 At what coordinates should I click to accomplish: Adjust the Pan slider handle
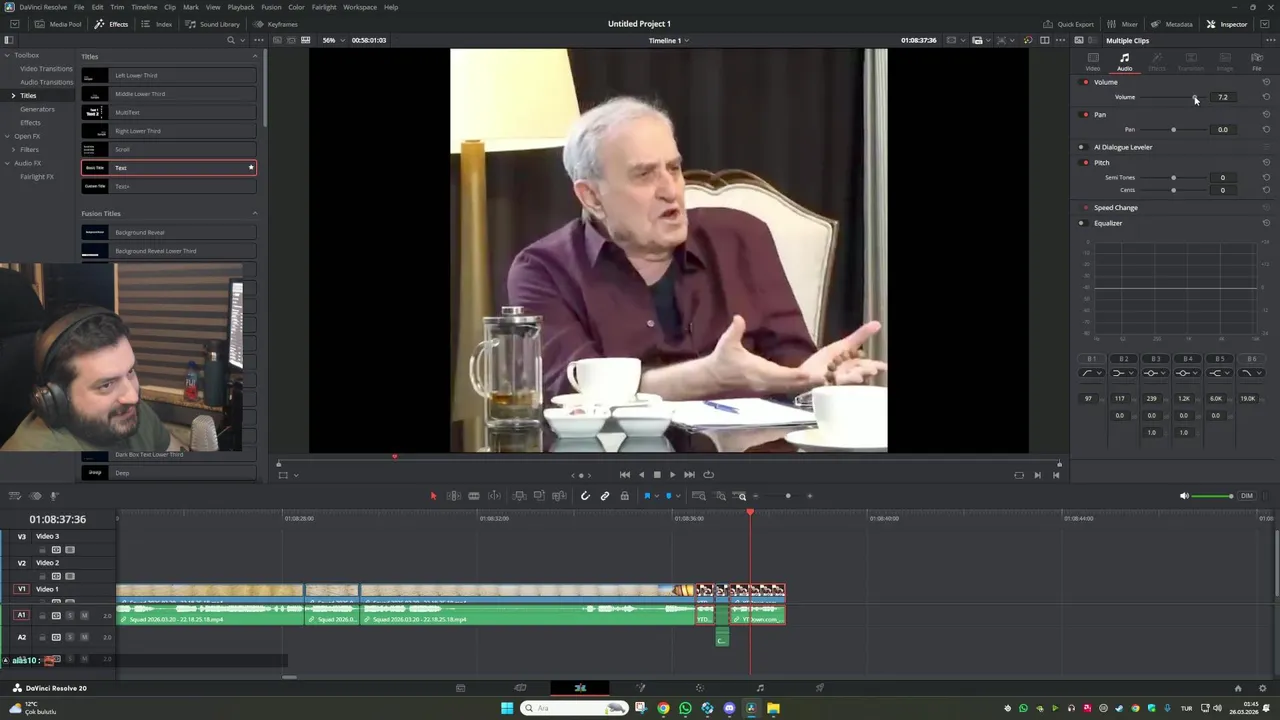pyautogui.click(x=1173, y=129)
